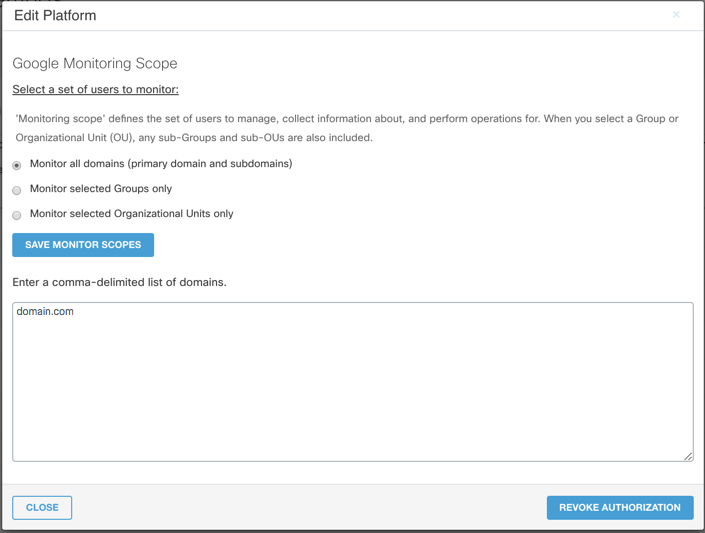Screen dimensions: 705x533
Task: Dismiss dialog with the X icon
Action: [x=676, y=14]
